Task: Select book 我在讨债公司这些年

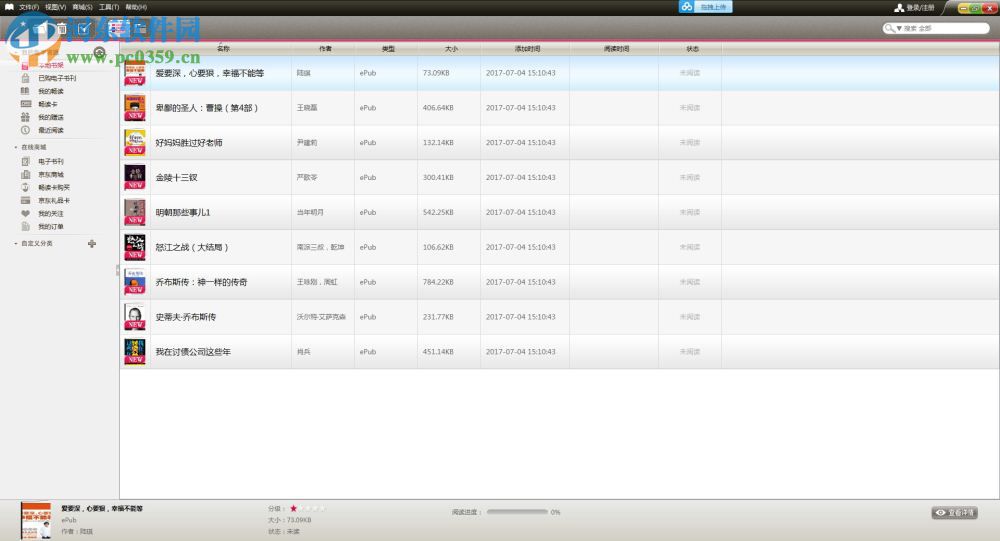Action: point(559,352)
